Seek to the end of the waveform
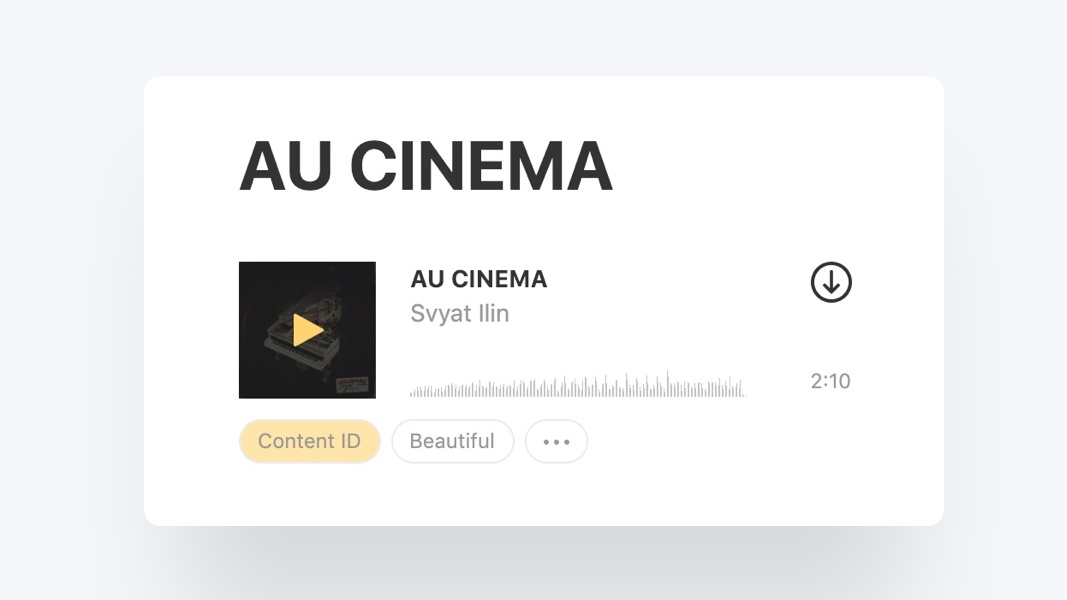Image resolution: width=1067 pixels, height=600 pixels. (x=744, y=393)
